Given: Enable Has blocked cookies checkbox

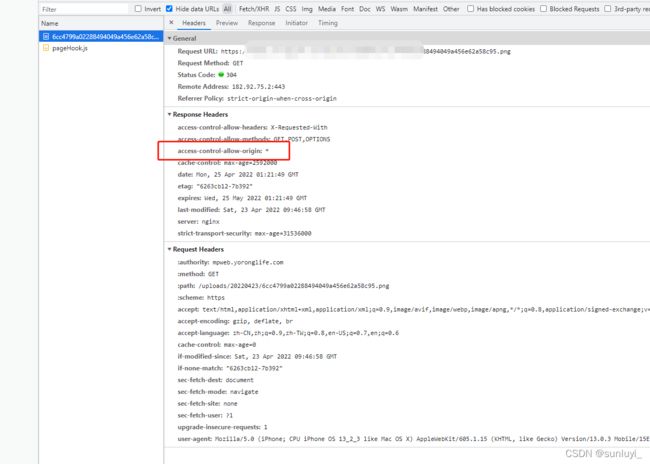Looking at the screenshot, I should (x=471, y=9).
